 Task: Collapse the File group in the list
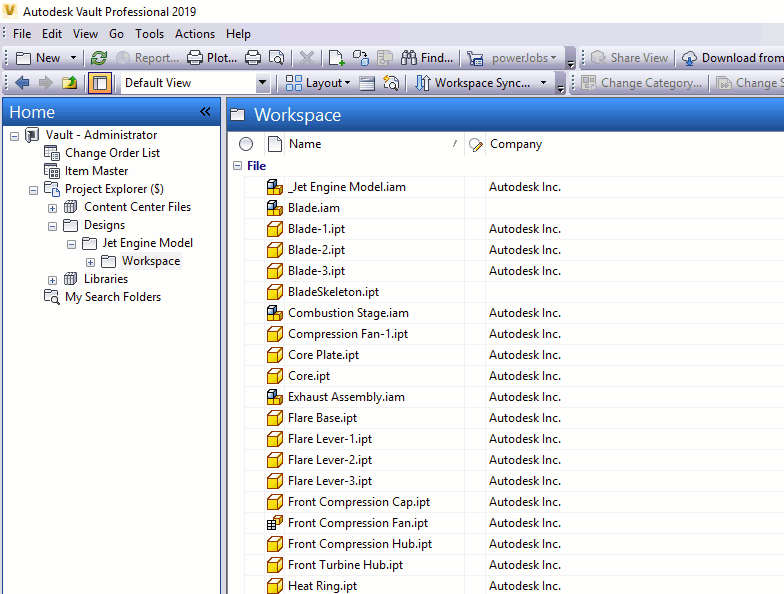coord(237,166)
